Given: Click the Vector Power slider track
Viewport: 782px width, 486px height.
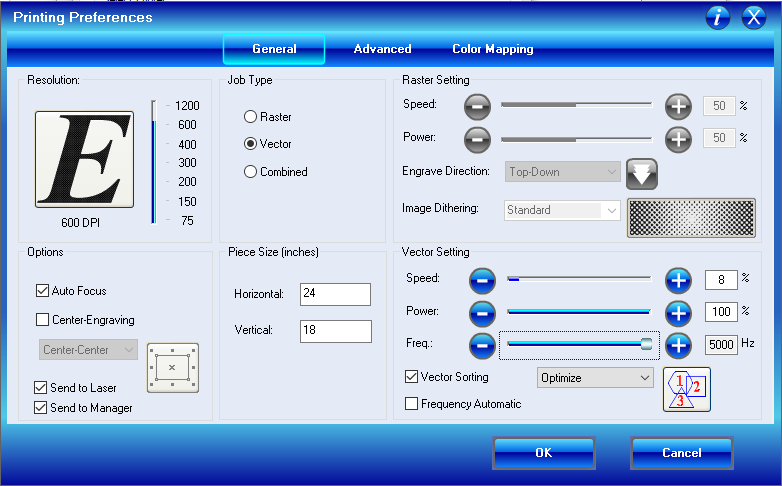Looking at the screenshot, I should 579,312.
